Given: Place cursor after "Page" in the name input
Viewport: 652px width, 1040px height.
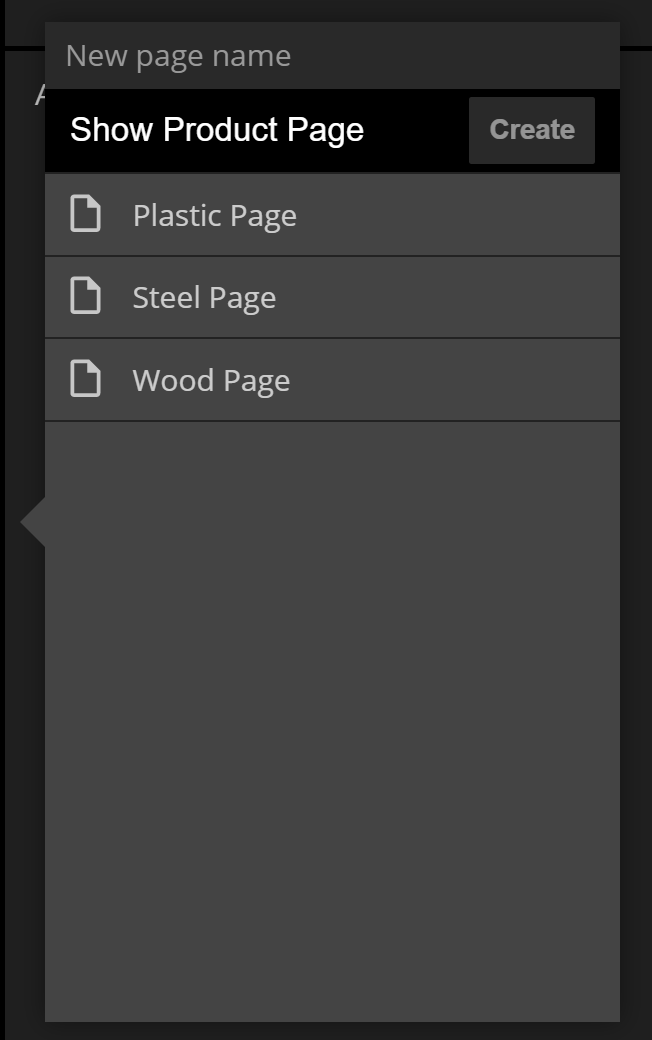Looking at the screenshot, I should click(x=366, y=130).
